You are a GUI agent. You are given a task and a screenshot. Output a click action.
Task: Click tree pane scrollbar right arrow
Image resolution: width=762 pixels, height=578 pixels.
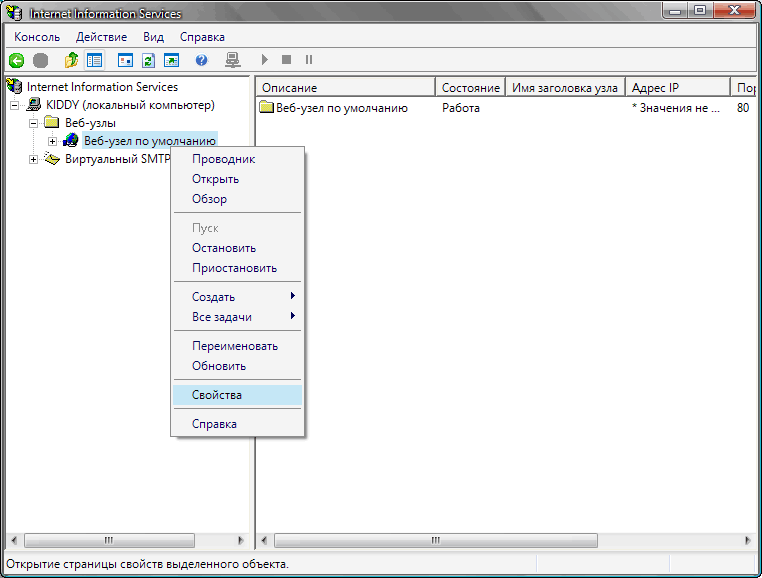pyautogui.click(x=241, y=540)
